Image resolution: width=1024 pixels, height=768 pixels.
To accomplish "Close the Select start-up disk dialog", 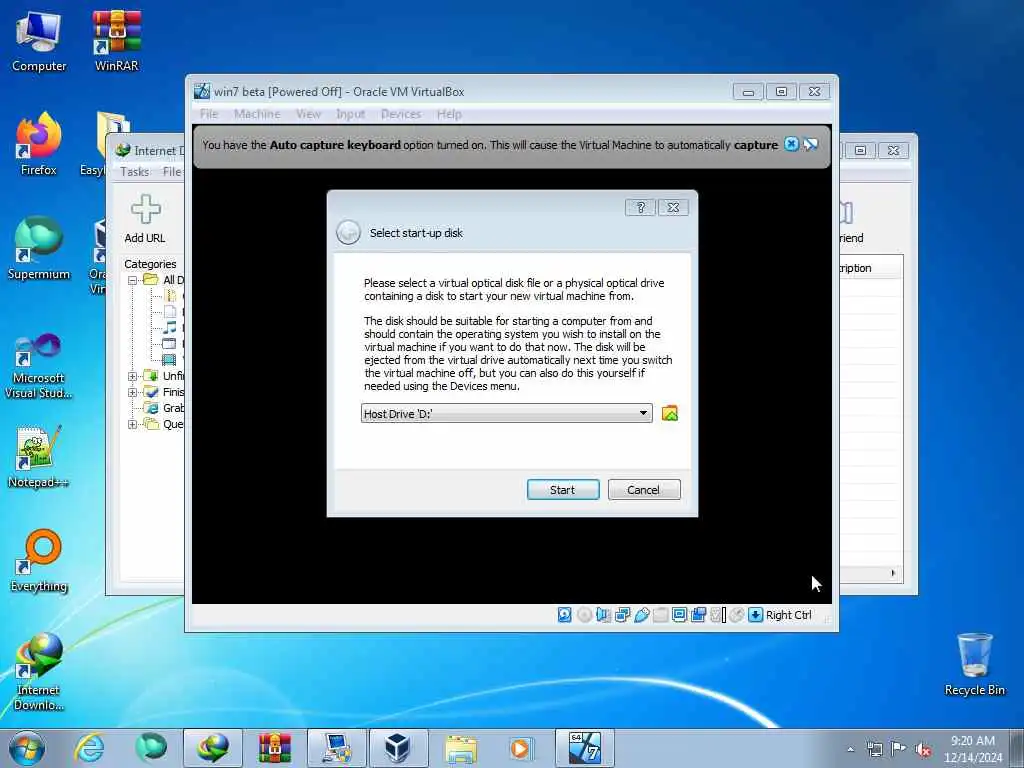I will (x=673, y=207).
